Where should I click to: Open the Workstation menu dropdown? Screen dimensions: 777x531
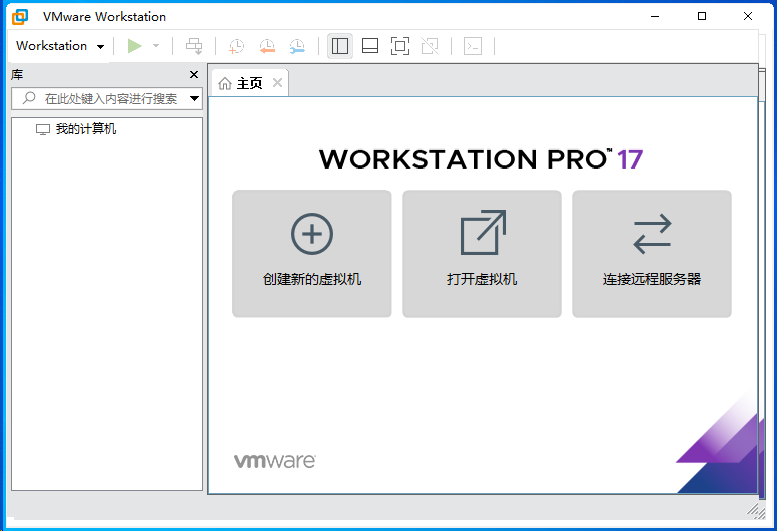pos(60,46)
